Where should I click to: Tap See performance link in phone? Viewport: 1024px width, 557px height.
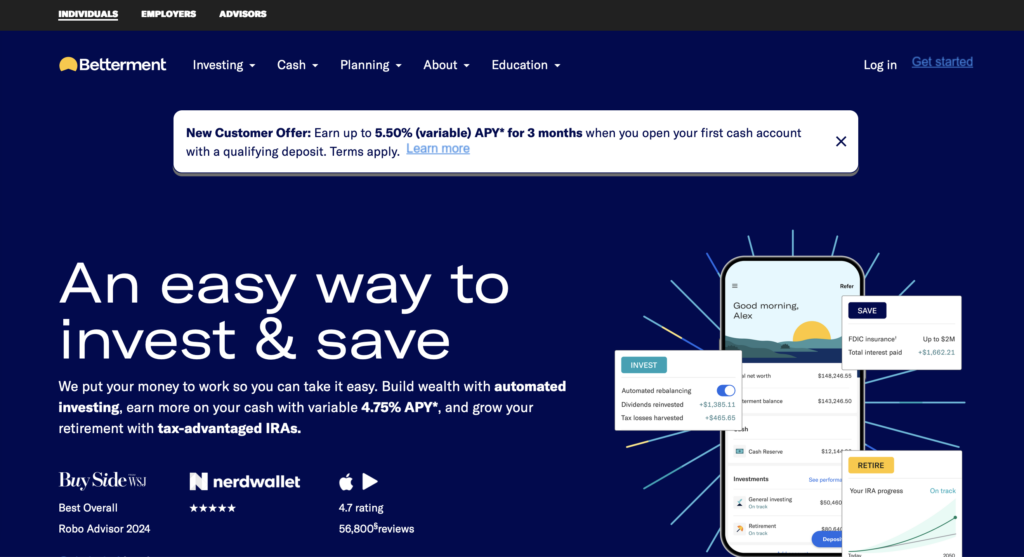pyautogui.click(x=825, y=480)
